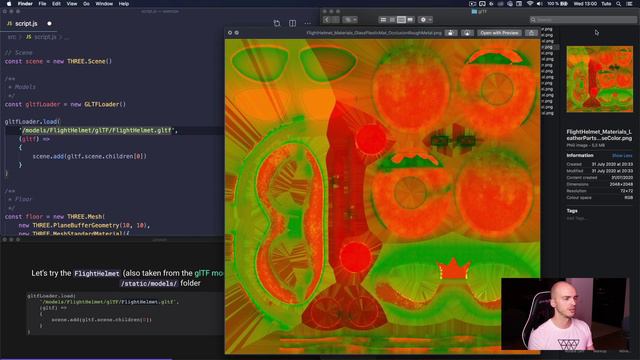Click the Dimensions value 2048×2048
The width and height of the screenshot is (640, 360).
click(x=621, y=184)
